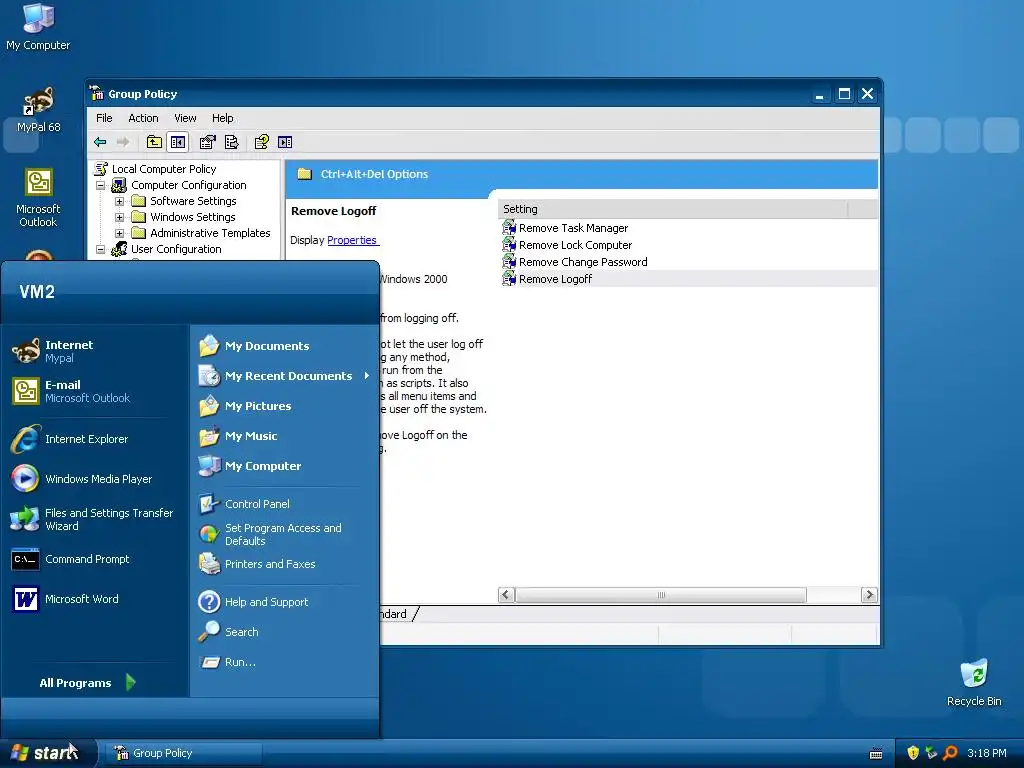1024x768 pixels.
Task: Open E-mail Microsoft Outlook in Start menu
Action: tap(71, 391)
